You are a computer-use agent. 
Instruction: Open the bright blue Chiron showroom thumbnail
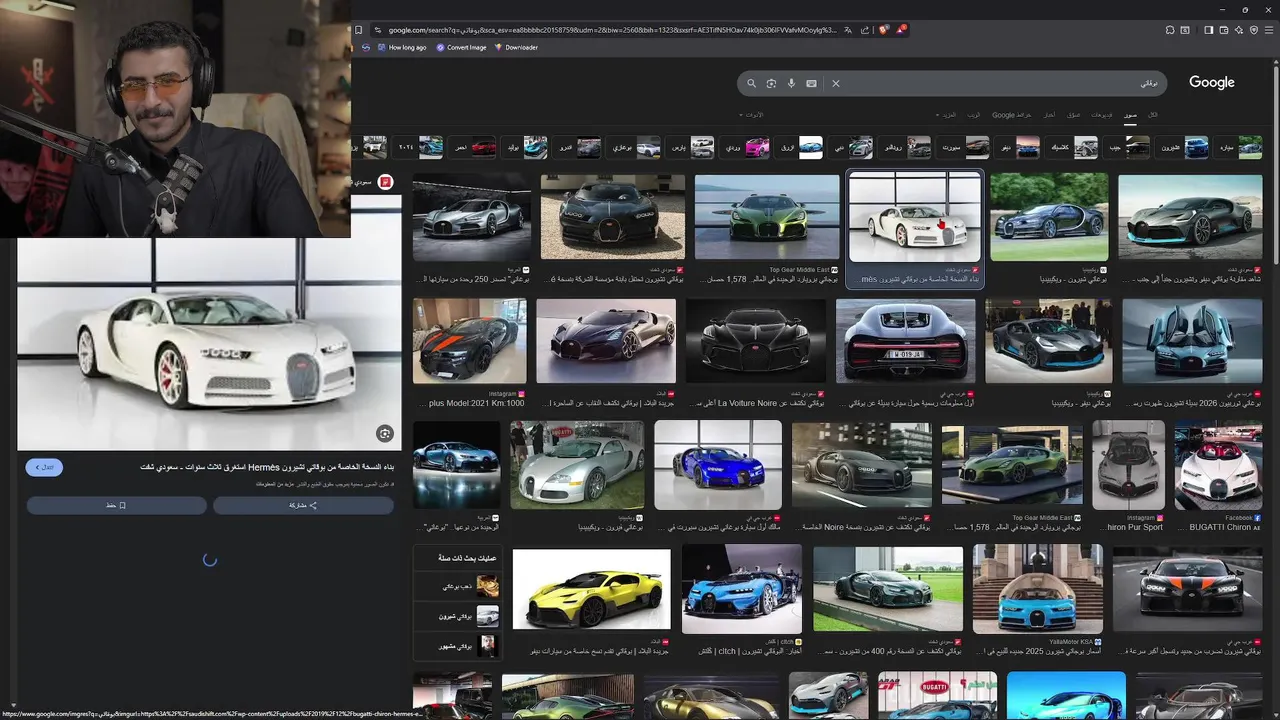(718, 465)
